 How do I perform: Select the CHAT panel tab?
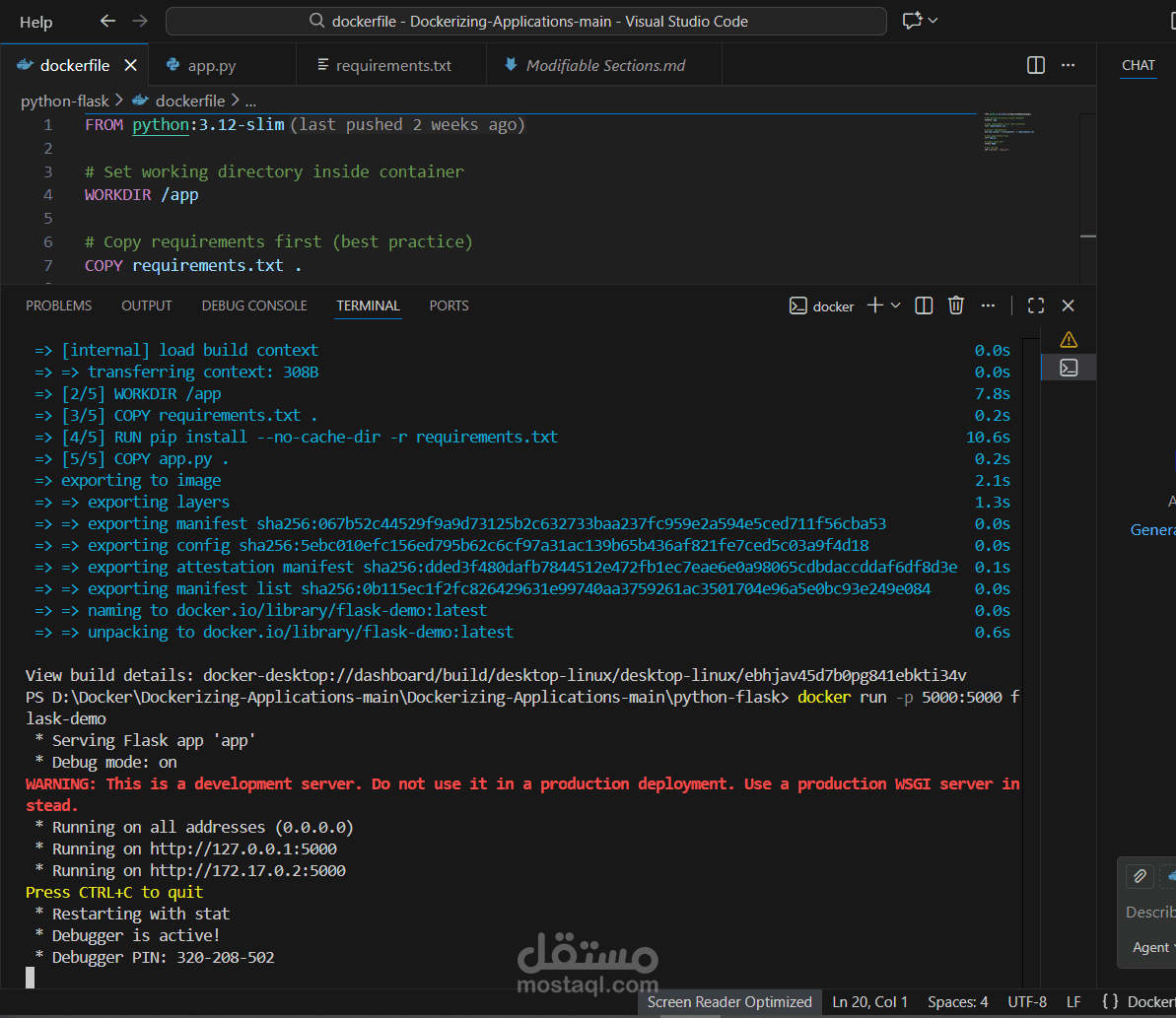click(x=1138, y=65)
